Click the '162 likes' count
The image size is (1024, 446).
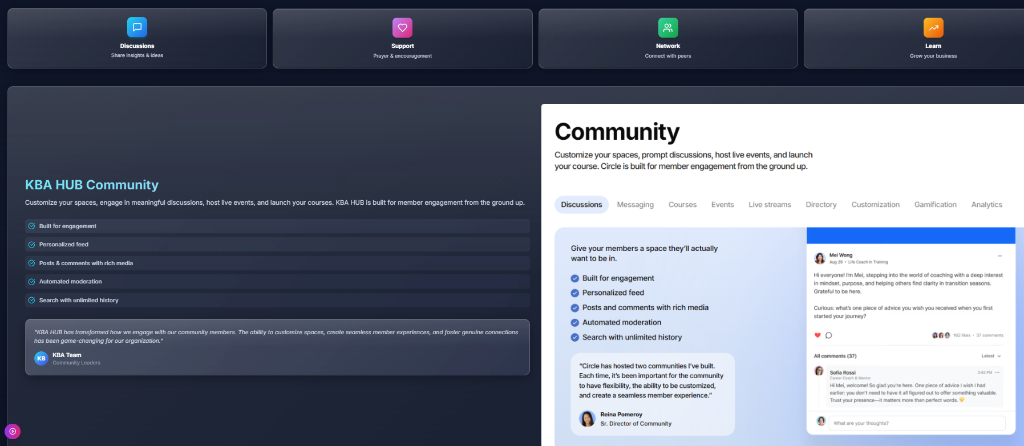[x=963, y=335]
